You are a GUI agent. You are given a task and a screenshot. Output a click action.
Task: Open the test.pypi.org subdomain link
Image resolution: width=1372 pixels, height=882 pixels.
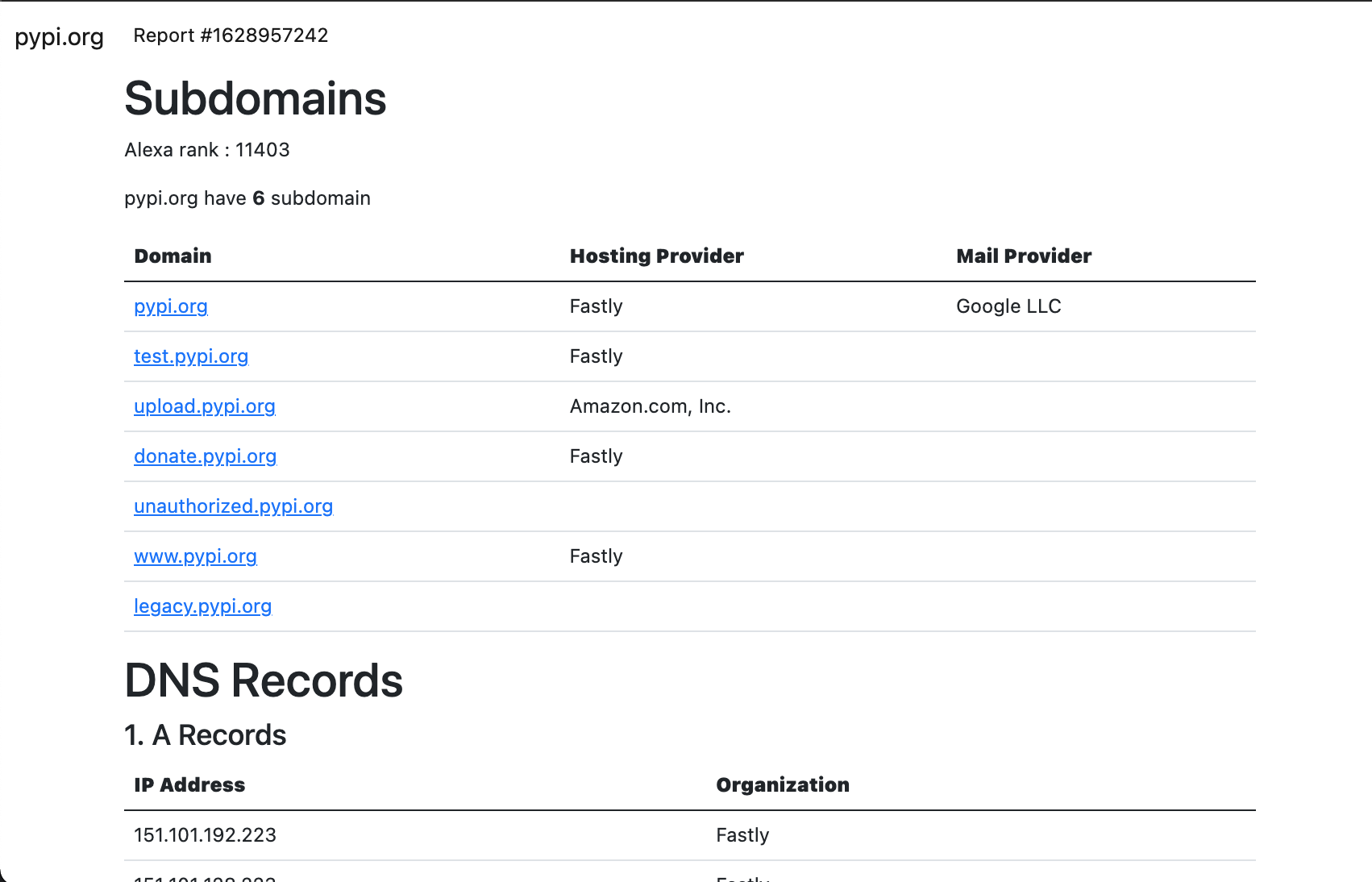coord(191,356)
